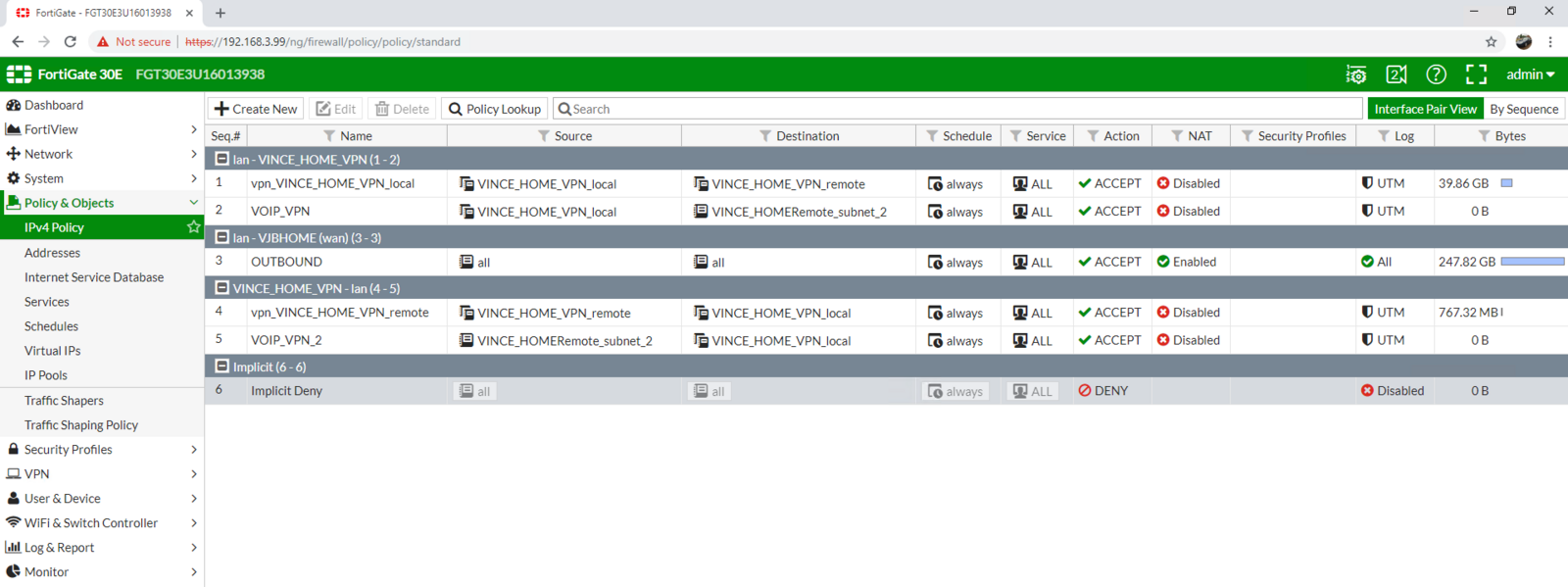
Task: Expand the VPN sidebar chevron
Action: tap(194, 474)
